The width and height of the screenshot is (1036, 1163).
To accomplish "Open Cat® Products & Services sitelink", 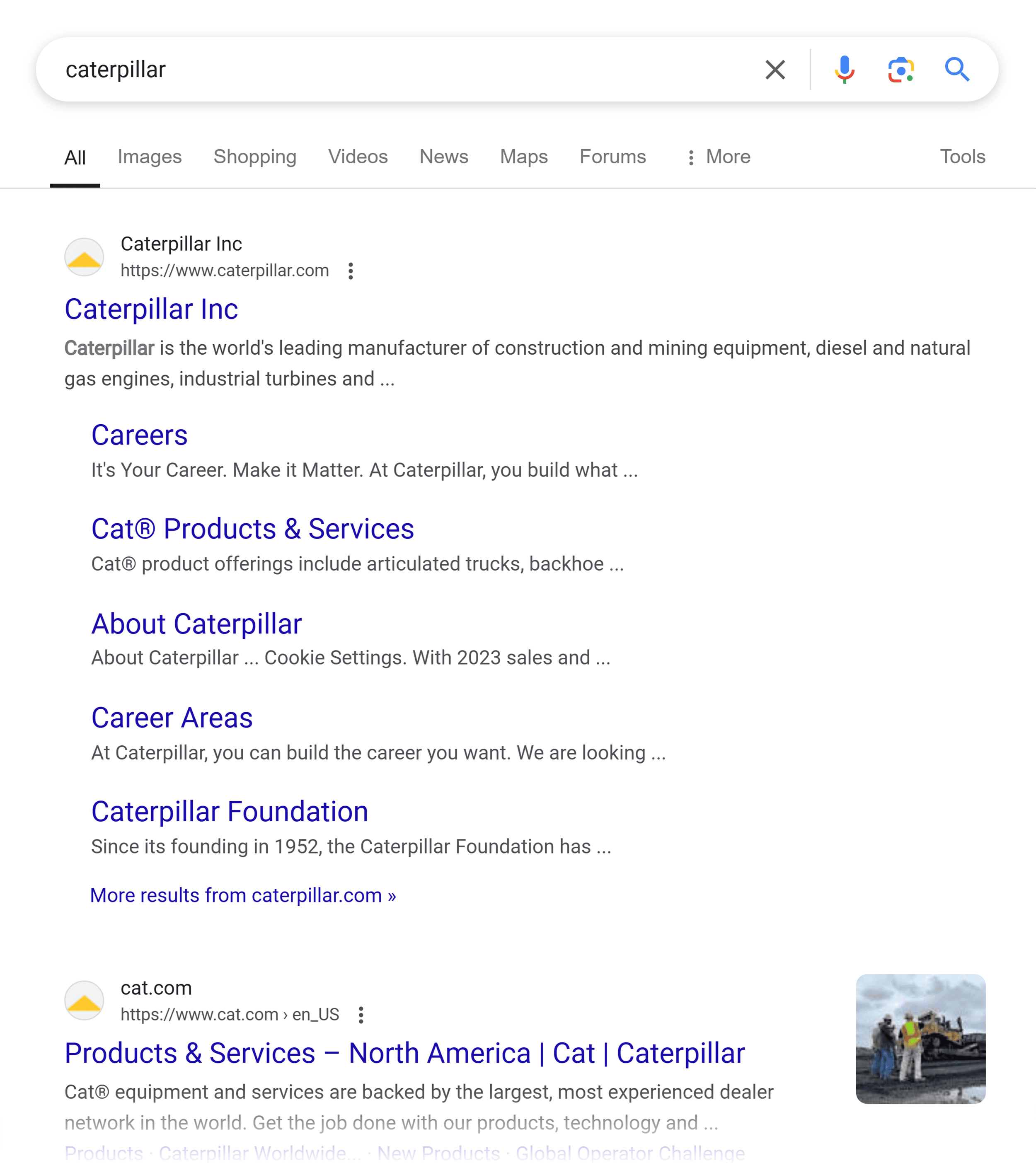I will [x=253, y=529].
